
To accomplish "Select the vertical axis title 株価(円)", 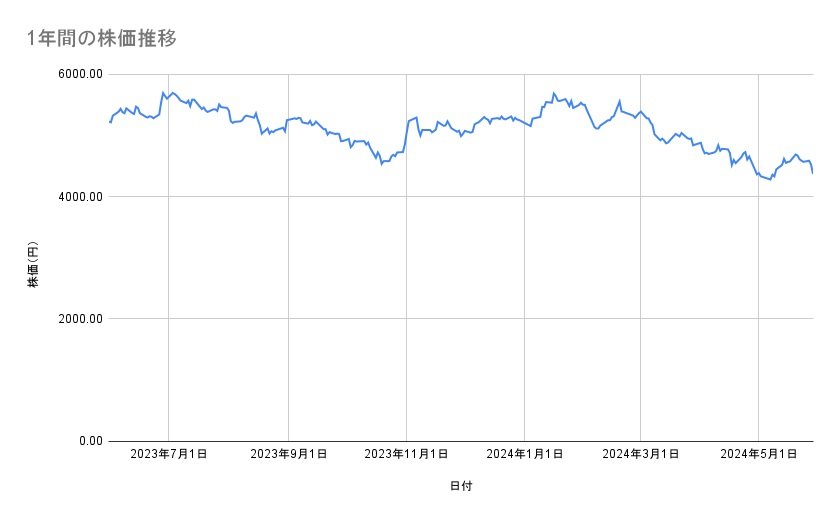I will [33, 263].
